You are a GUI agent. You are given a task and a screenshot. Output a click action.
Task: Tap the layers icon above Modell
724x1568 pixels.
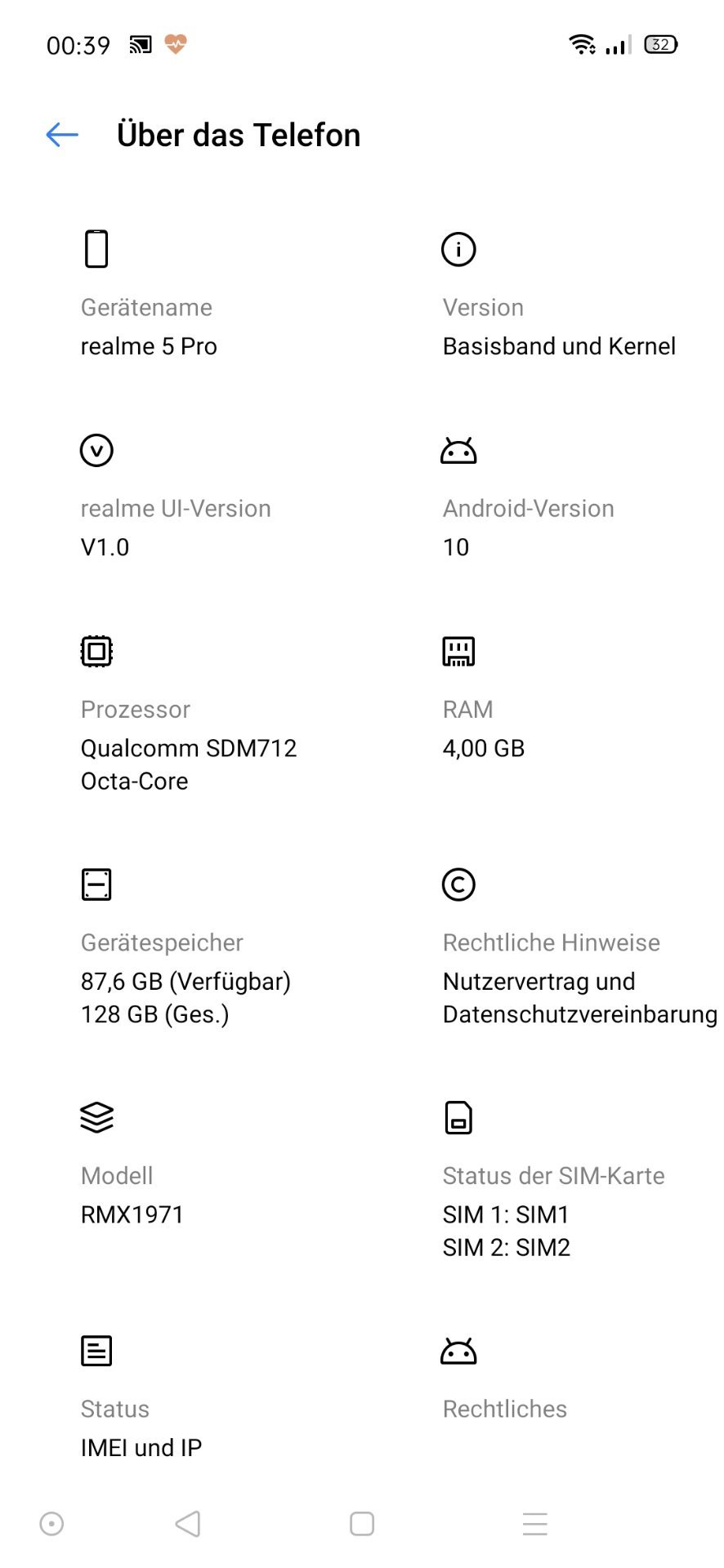coord(96,1117)
